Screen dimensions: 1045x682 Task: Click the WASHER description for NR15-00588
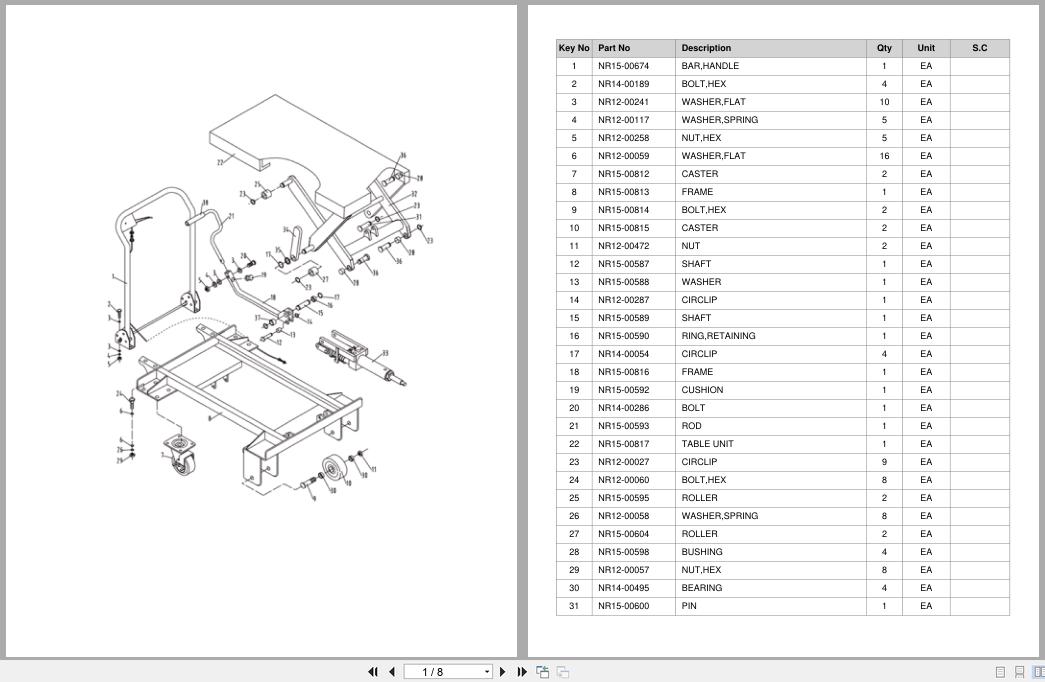pyautogui.click(x=701, y=282)
